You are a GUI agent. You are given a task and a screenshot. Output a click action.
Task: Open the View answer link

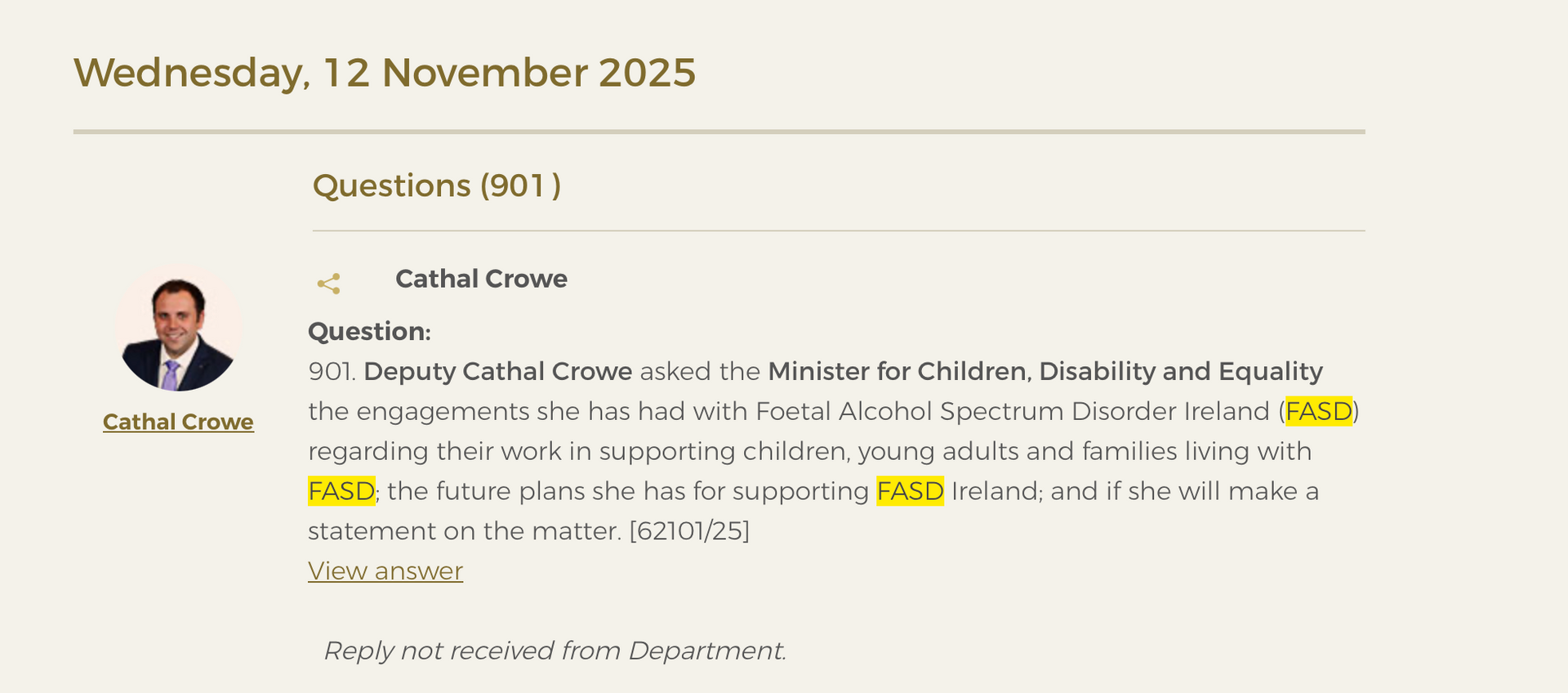(x=385, y=570)
